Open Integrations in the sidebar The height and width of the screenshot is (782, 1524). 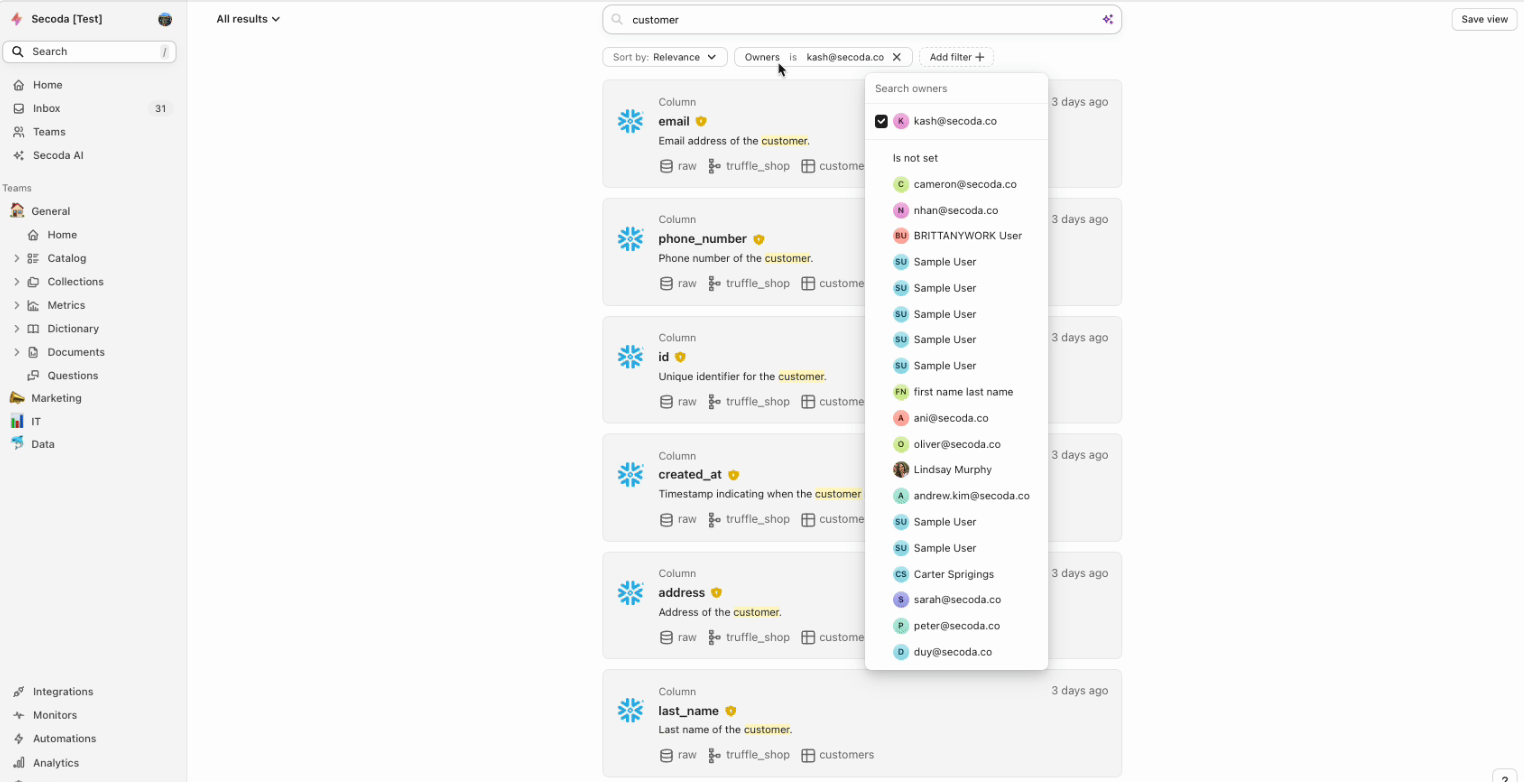point(62,691)
